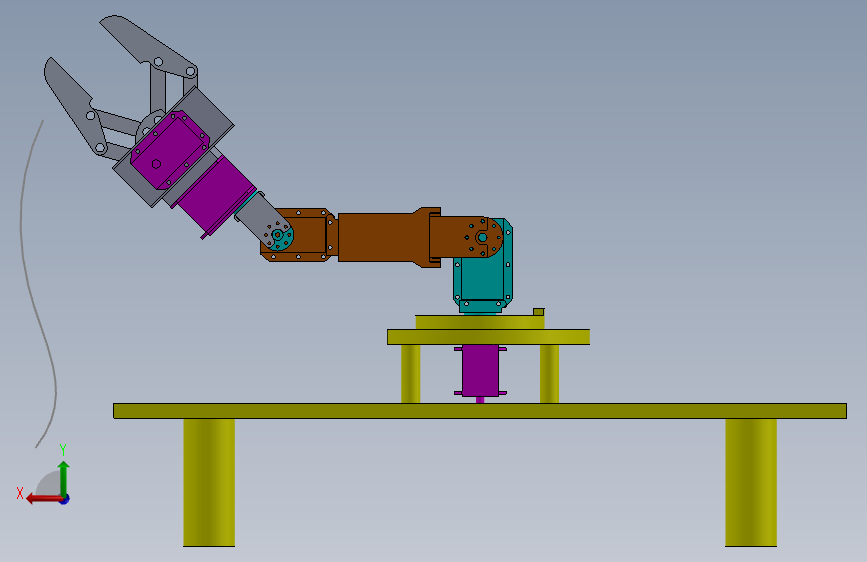Select the teal shoulder servo housing
This screenshot has height=562, width=867.
pos(483,279)
